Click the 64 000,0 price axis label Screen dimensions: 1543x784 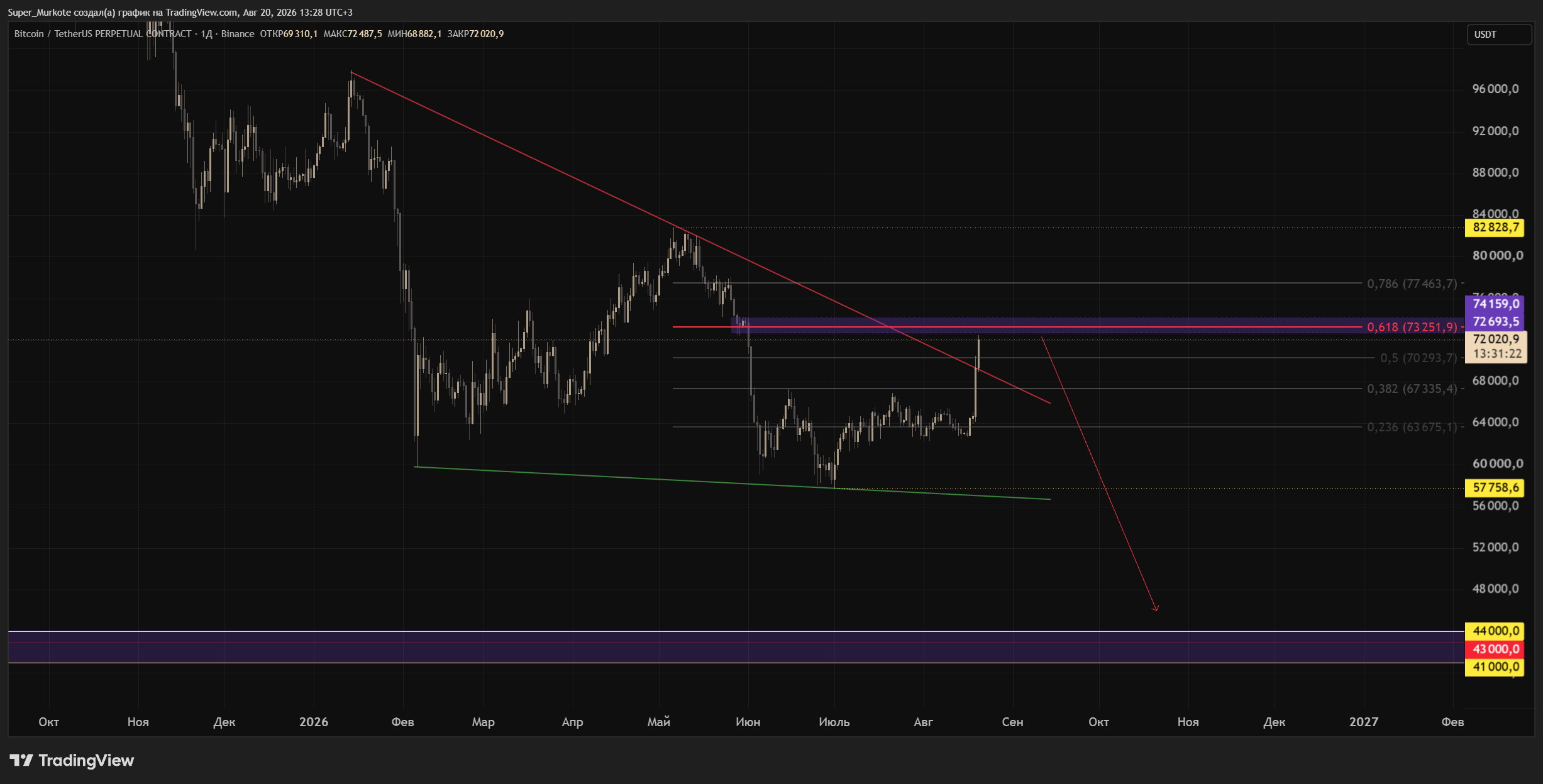(1495, 422)
